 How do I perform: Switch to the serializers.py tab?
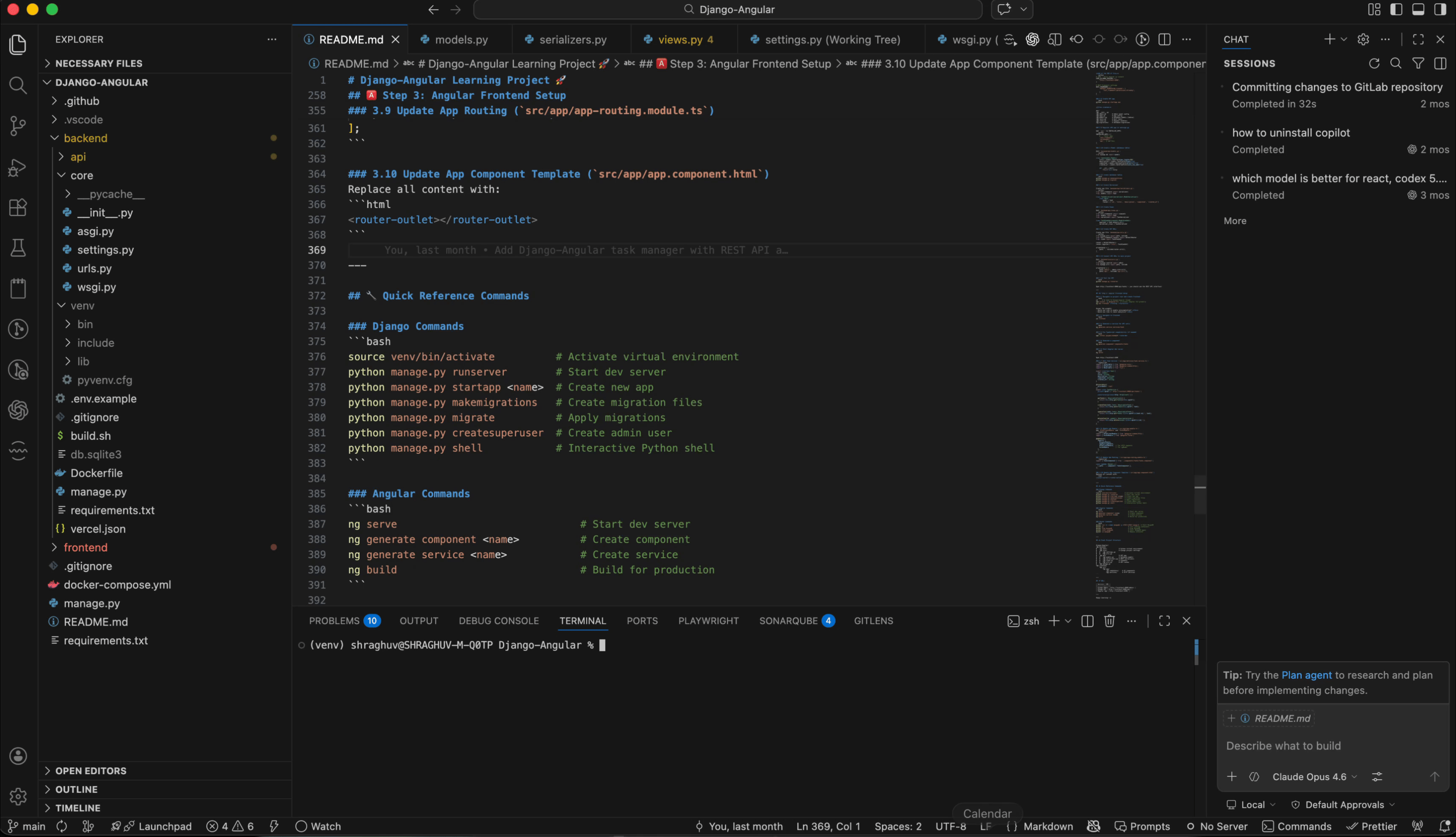pyautogui.click(x=572, y=39)
